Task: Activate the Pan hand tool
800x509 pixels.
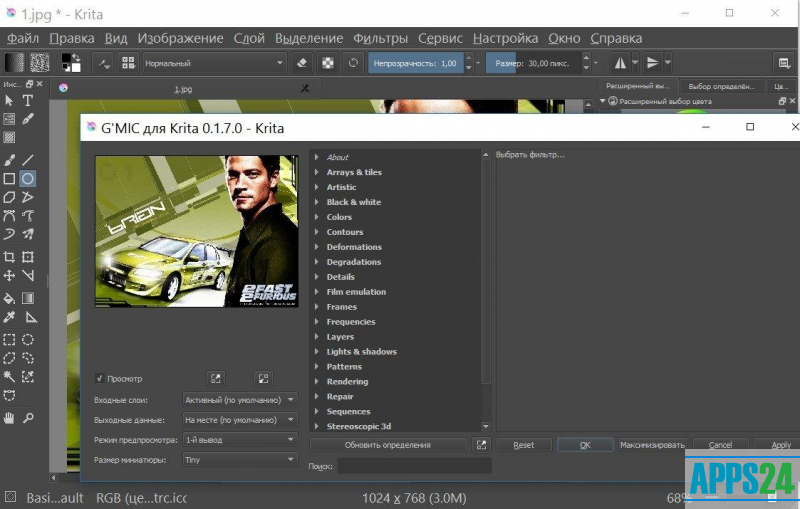Action: click(9, 417)
